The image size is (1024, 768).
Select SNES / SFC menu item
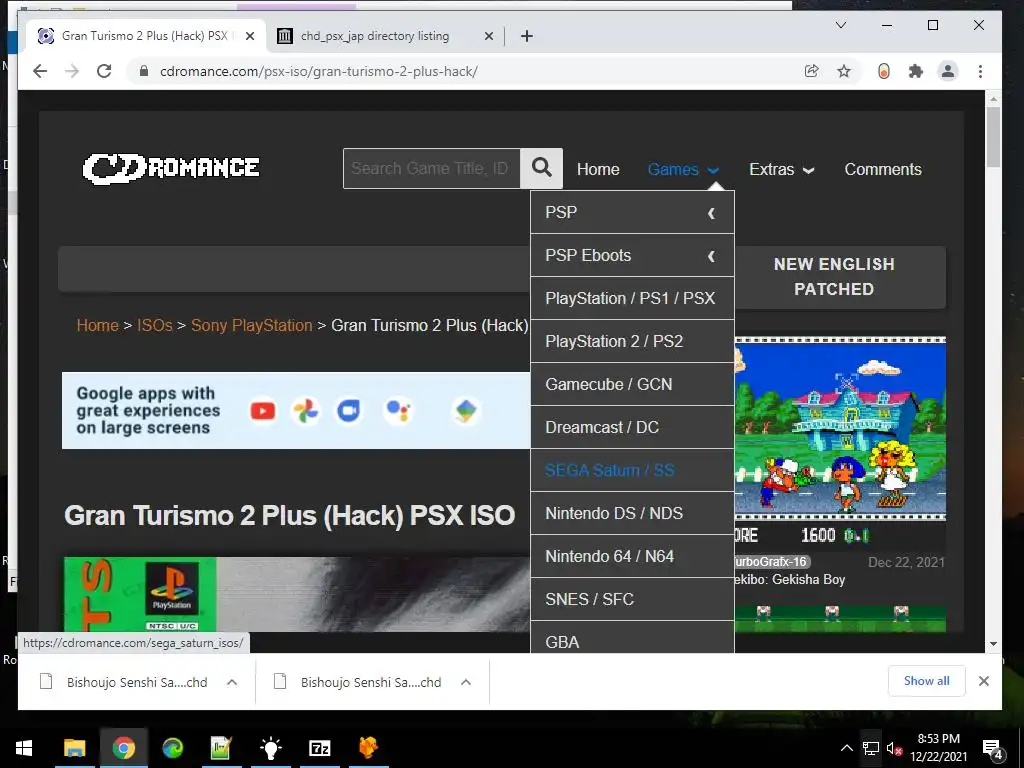[632, 600]
